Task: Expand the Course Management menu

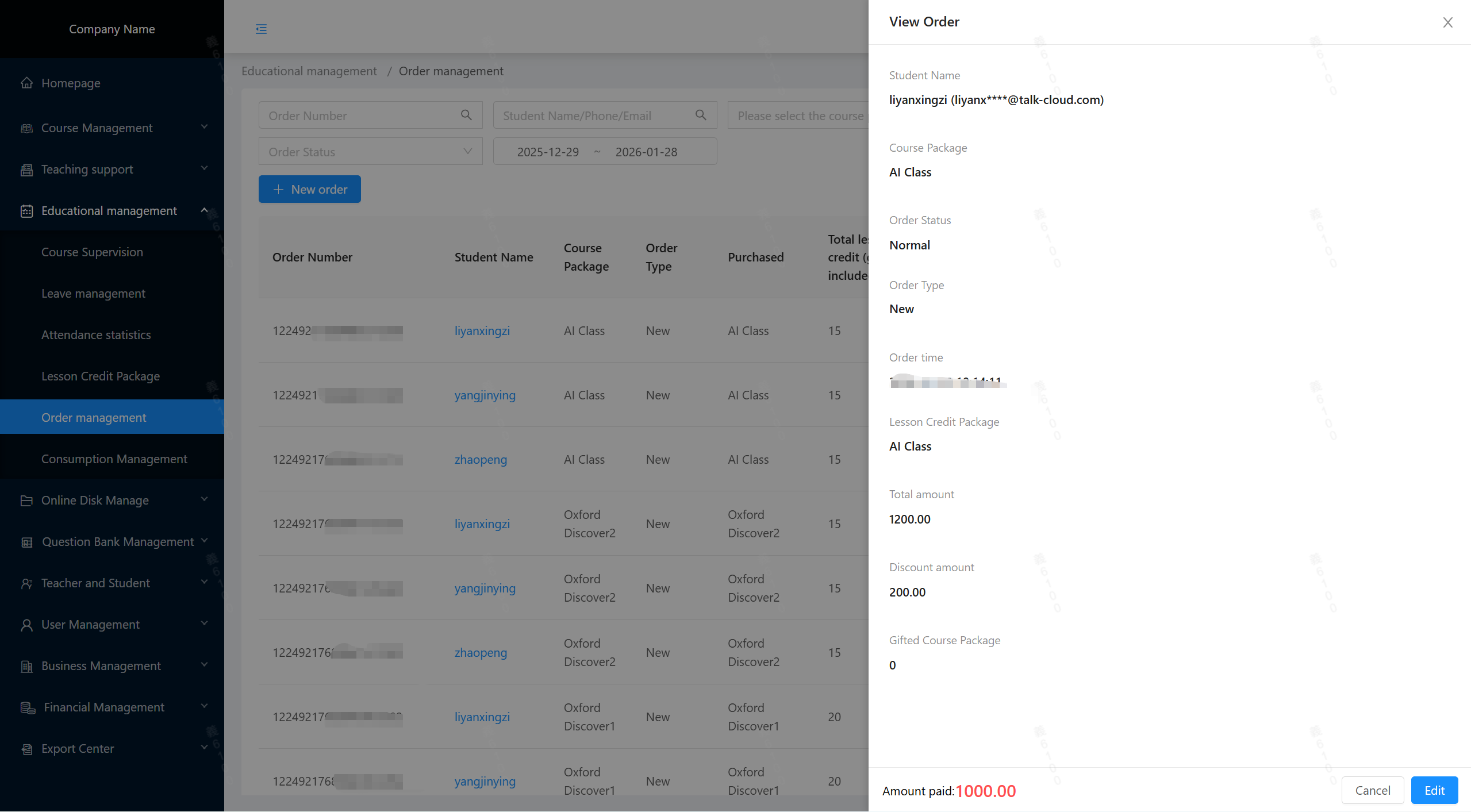Action: point(204,127)
